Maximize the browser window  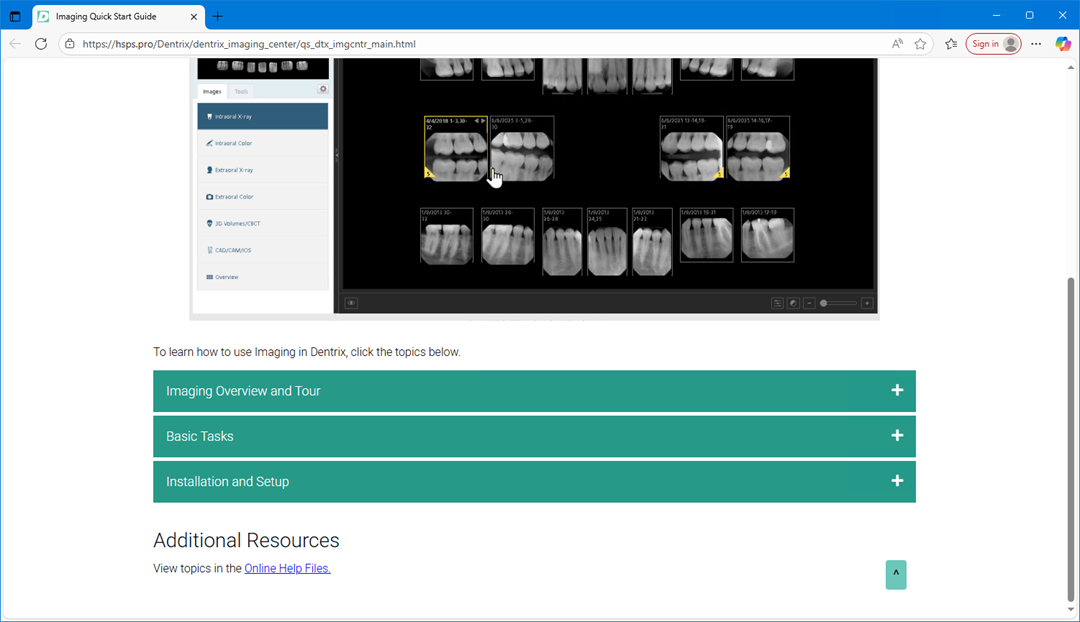coord(1029,15)
